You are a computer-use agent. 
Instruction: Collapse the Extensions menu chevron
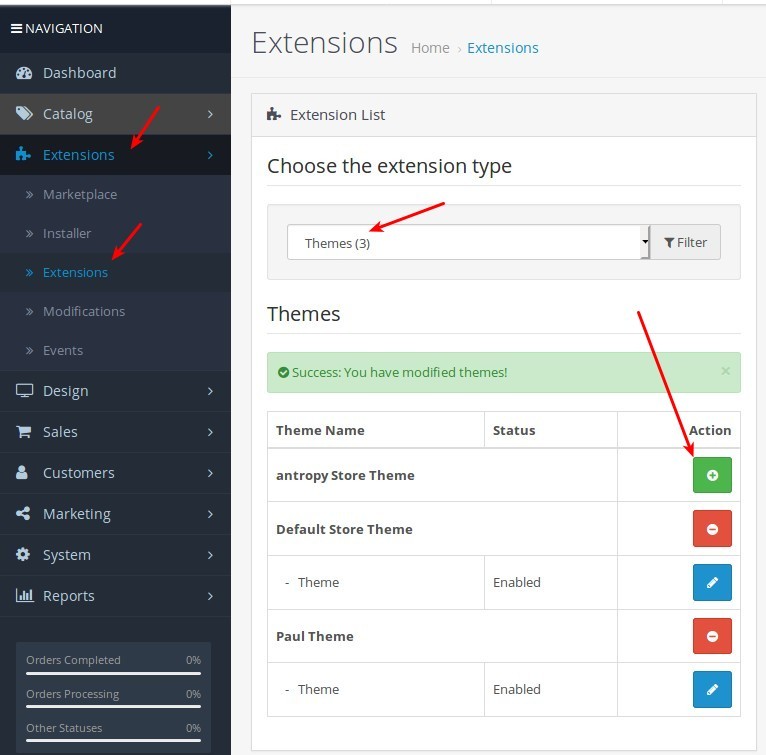[210, 155]
